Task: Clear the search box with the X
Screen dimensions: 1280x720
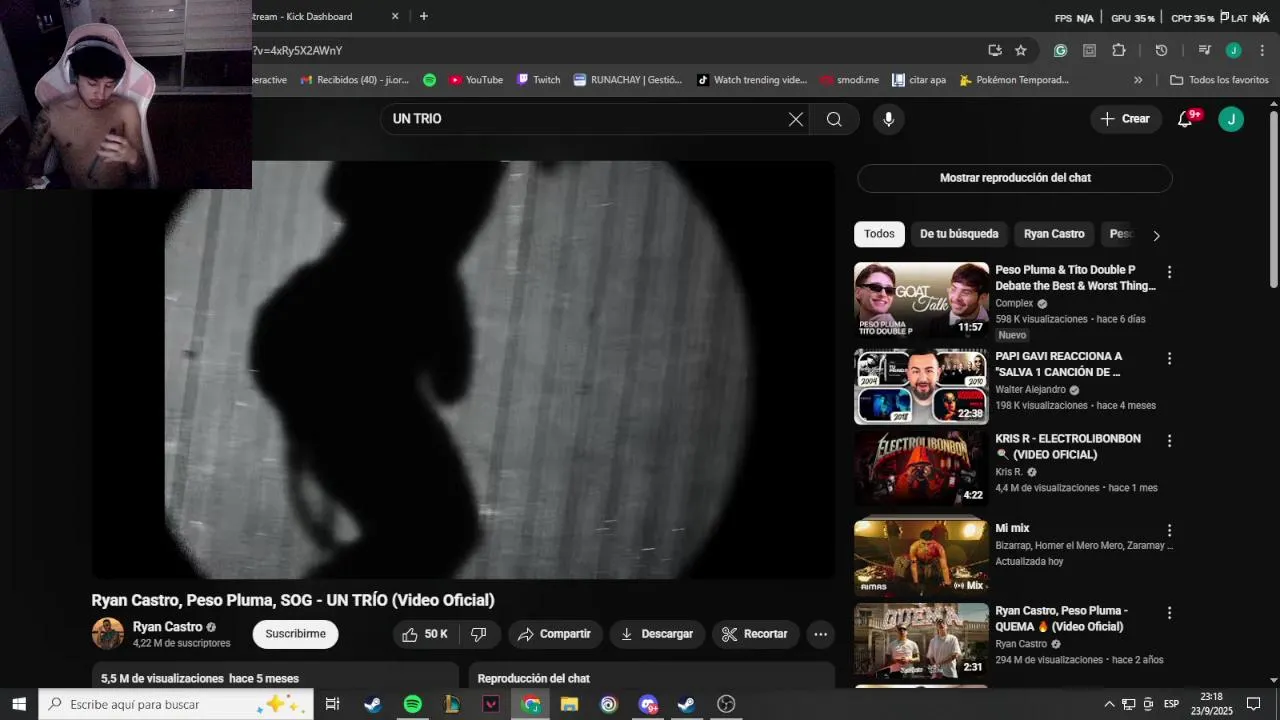Action: click(x=796, y=119)
